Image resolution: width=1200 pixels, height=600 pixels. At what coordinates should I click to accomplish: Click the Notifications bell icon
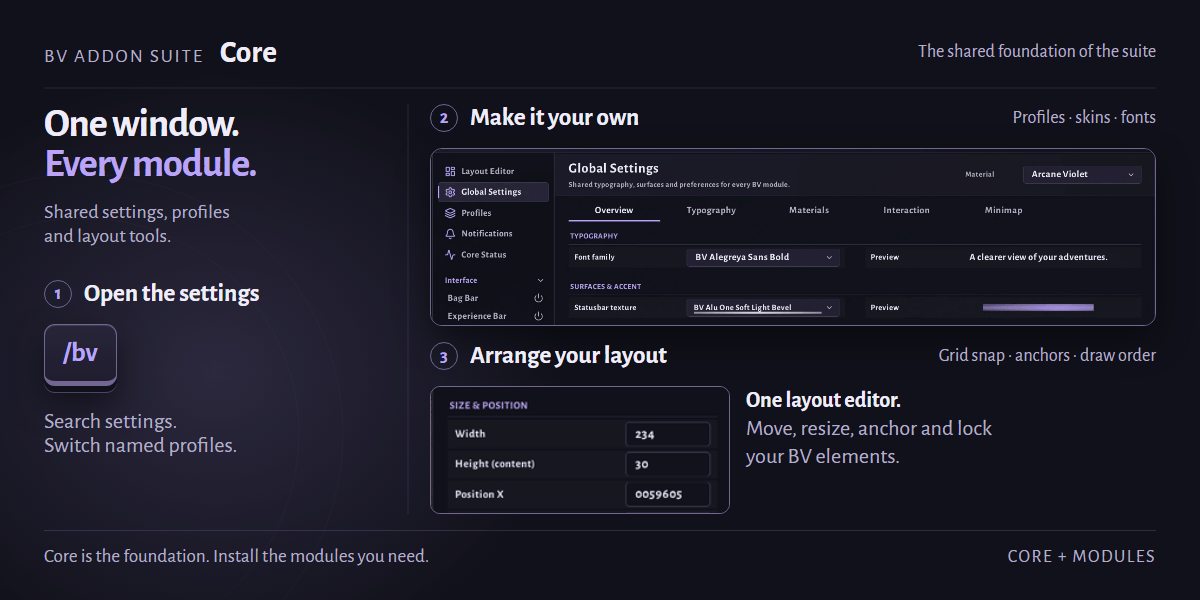click(x=450, y=233)
